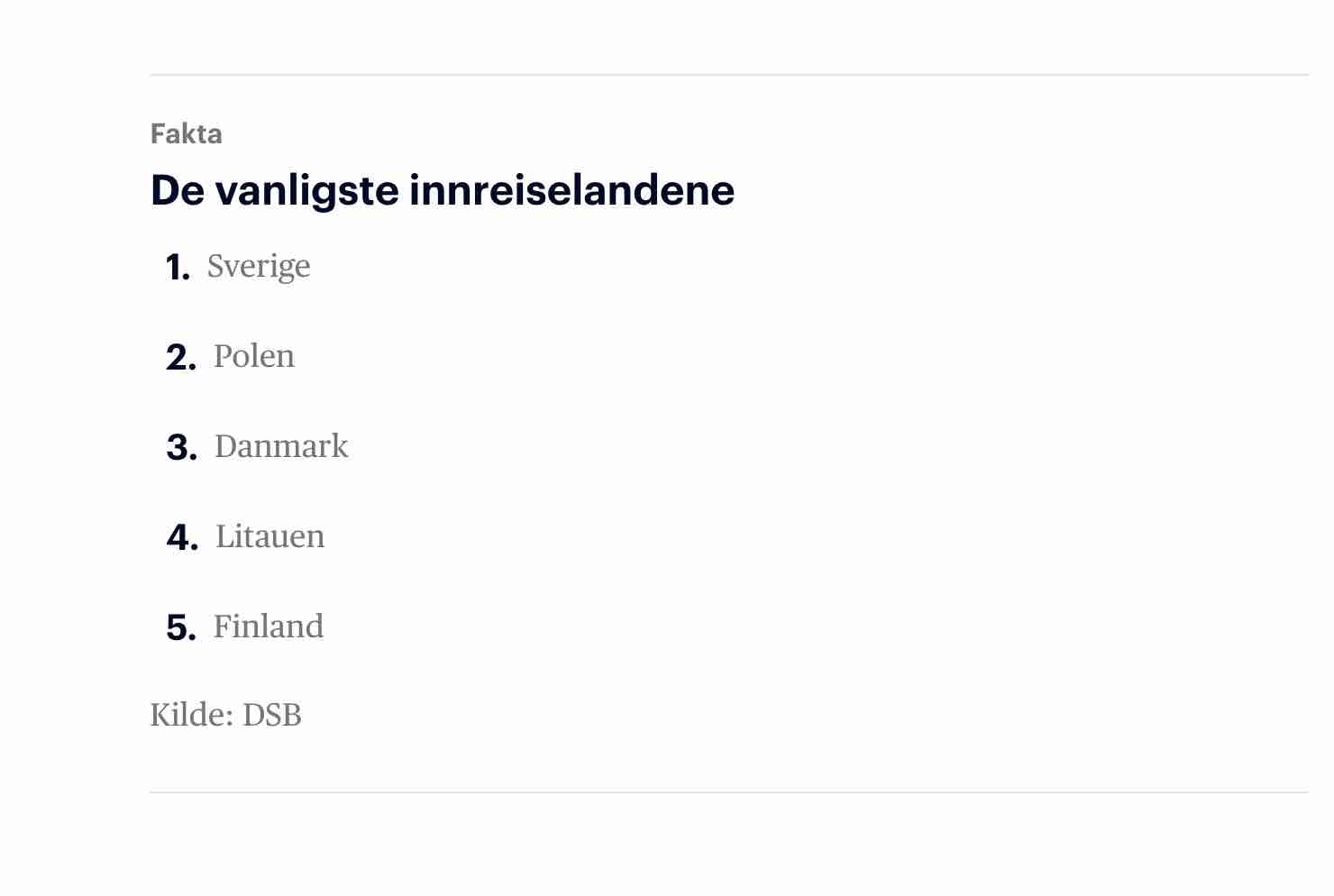This screenshot has width=1334, height=896.
Task: Click the heading De vanligste innreiselandene
Action: (x=443, y=191)
